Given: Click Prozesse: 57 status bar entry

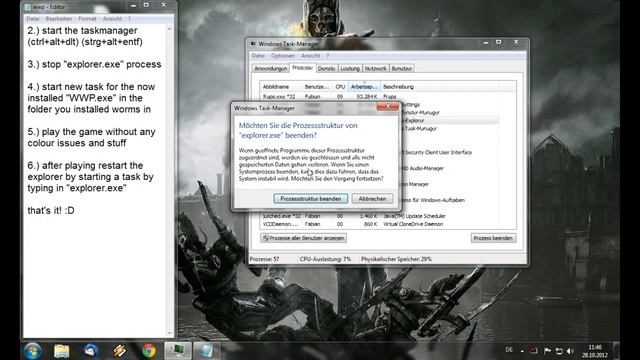Looking at the screenshot, I should click(x=264, y=259).
